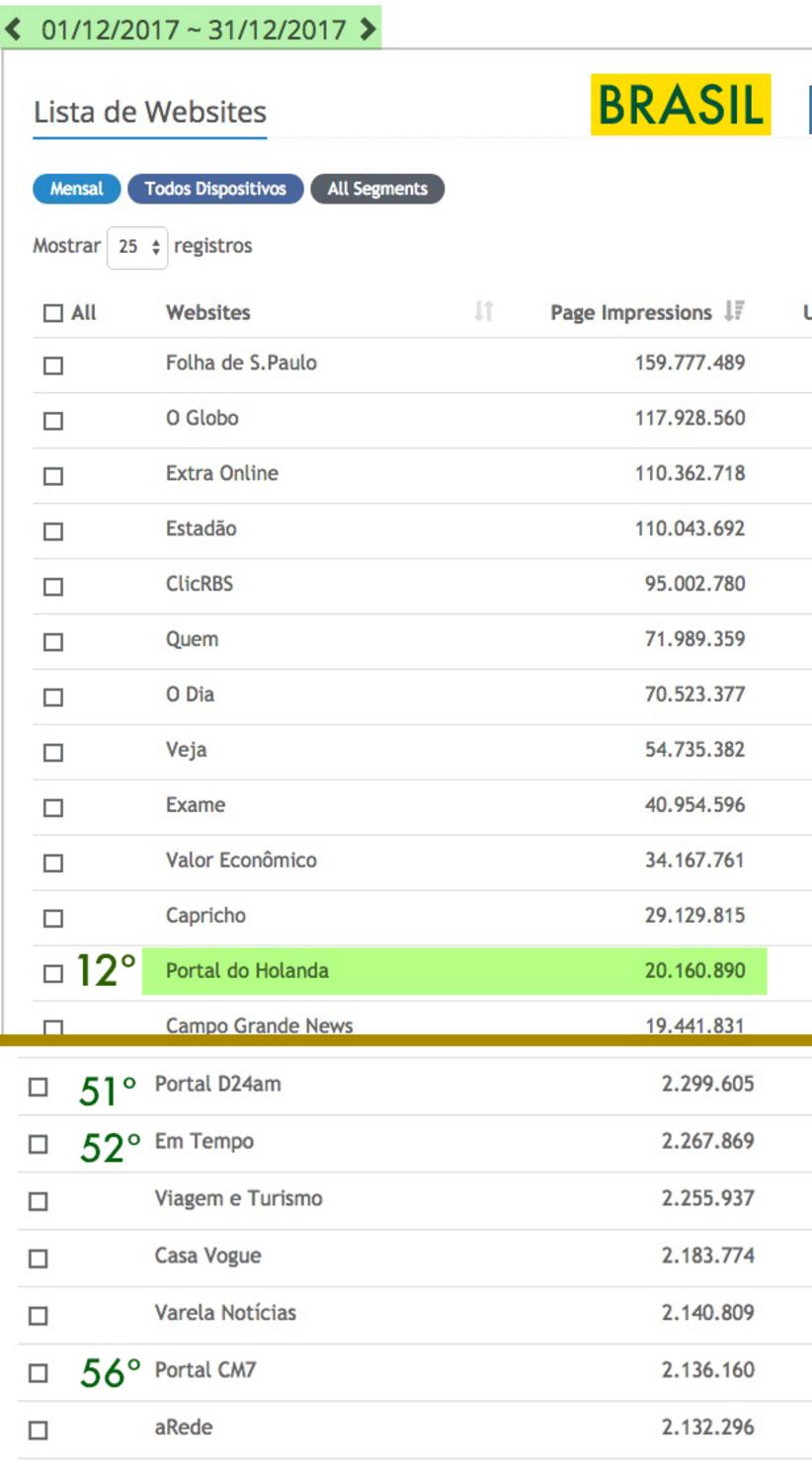The width and height of the screenshot is (812, 1470).
Task: Sort by Websites column icon
Action: (x=483, y=312)
